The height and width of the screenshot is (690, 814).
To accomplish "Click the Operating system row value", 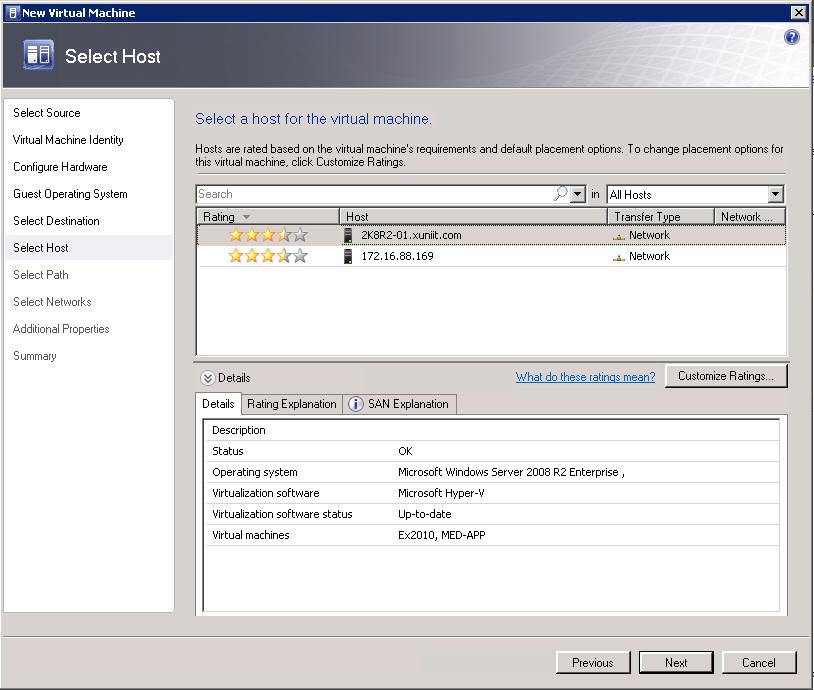I will point(511,472).
